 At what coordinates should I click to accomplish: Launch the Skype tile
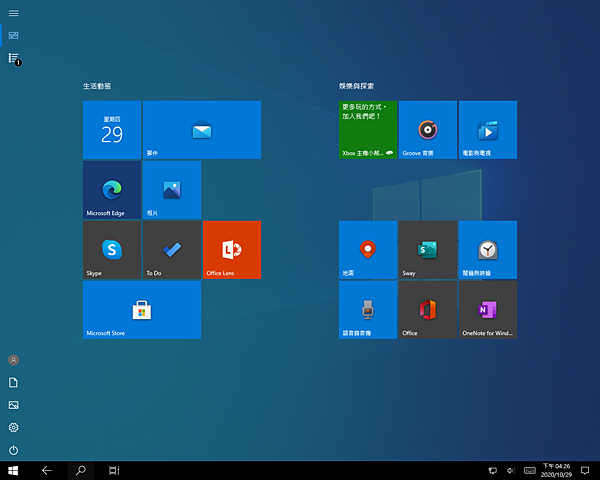[112, 250]
